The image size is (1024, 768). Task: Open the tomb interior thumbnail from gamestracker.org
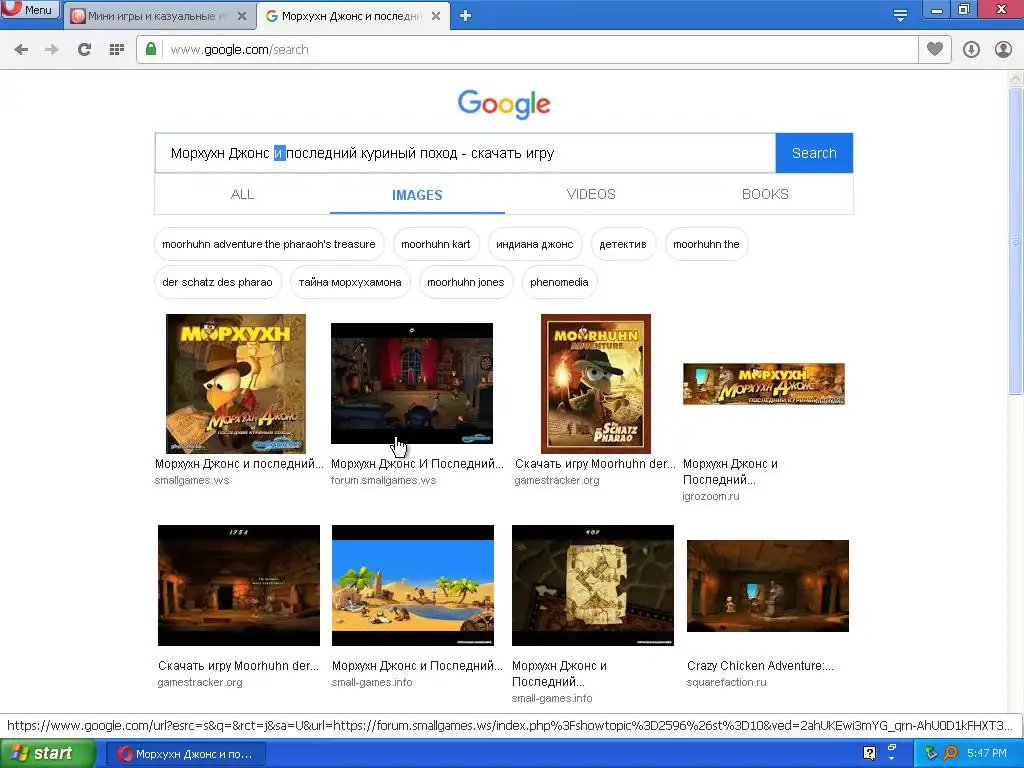(239, 585)
